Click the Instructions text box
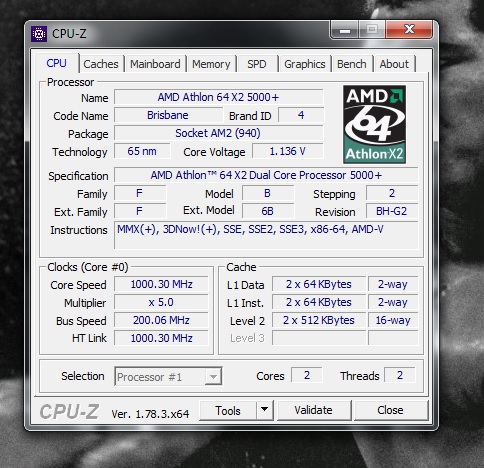The image size is (484, 468). [266, 235]
